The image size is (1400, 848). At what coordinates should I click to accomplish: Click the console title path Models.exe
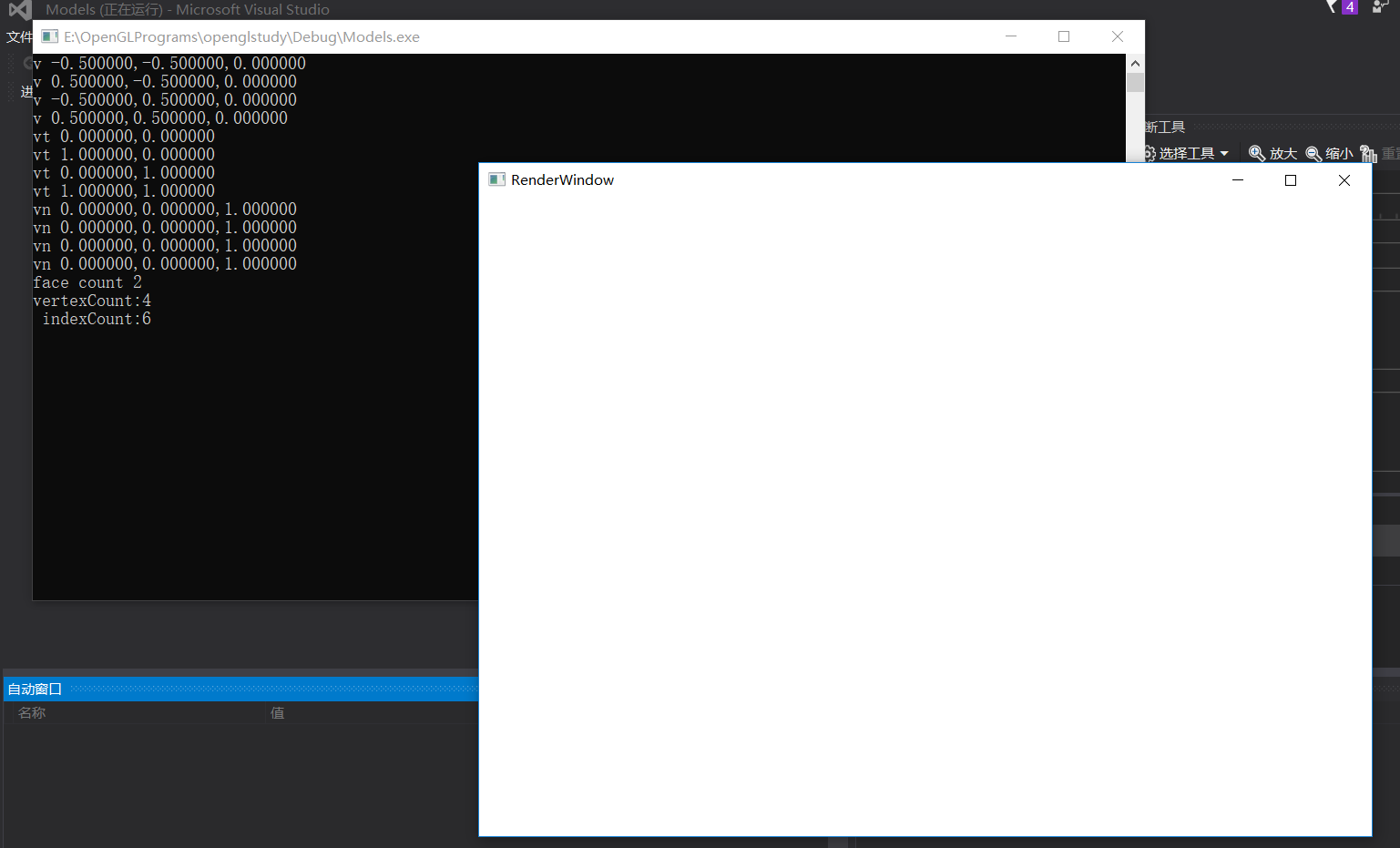(x=241, y=37)
